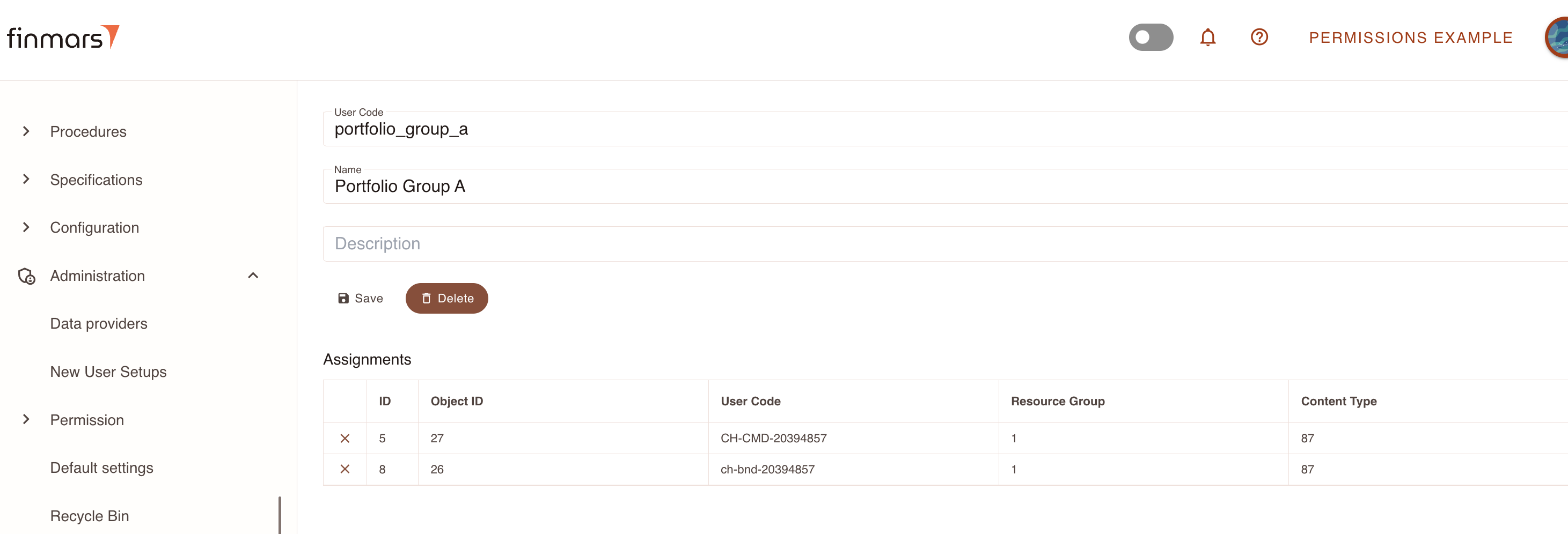This screenshot has width=1568, height=534.
Task: Click the finmars logo
Action: pos(63,37)
